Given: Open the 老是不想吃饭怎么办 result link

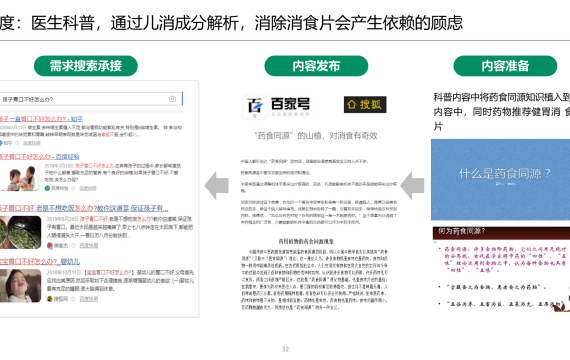Looking at the screenshot, I should [84, 208].
